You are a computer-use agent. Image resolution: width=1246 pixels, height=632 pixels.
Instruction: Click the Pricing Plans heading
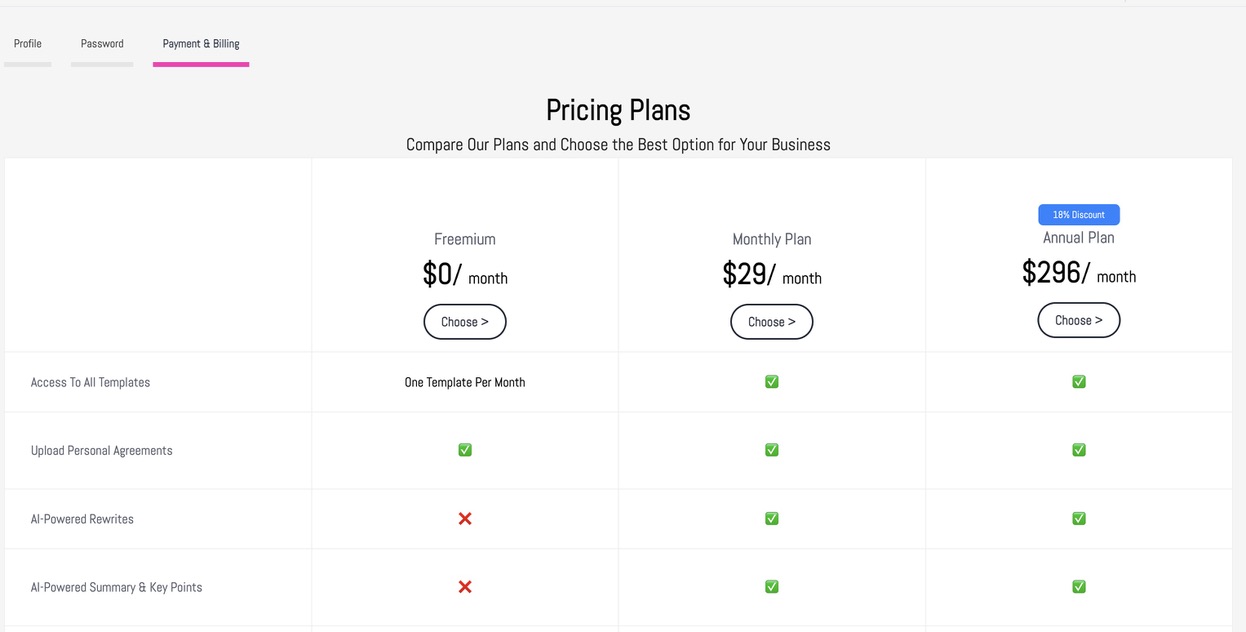click(x=618, y=110)
